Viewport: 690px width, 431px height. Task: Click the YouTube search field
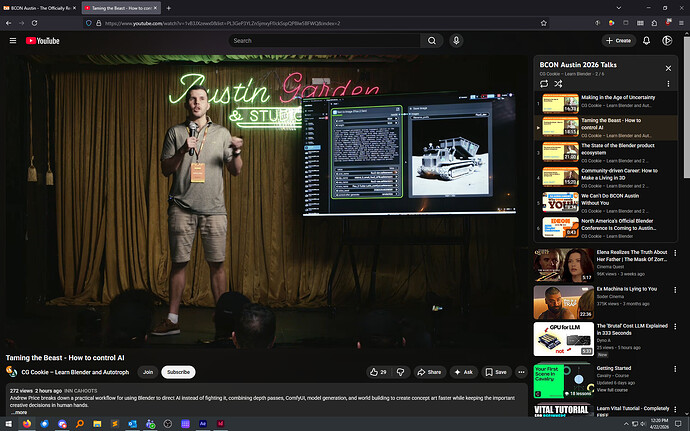coord(325,41)
